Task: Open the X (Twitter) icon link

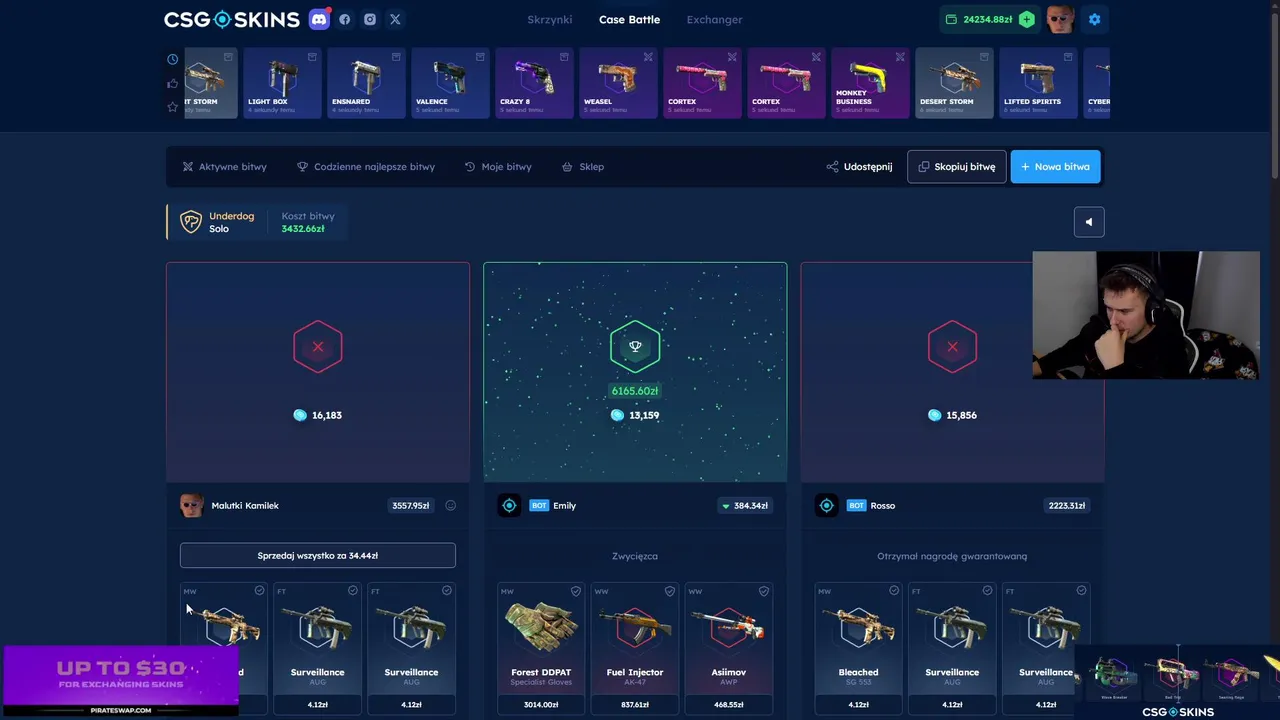Action: pos(395,19)
